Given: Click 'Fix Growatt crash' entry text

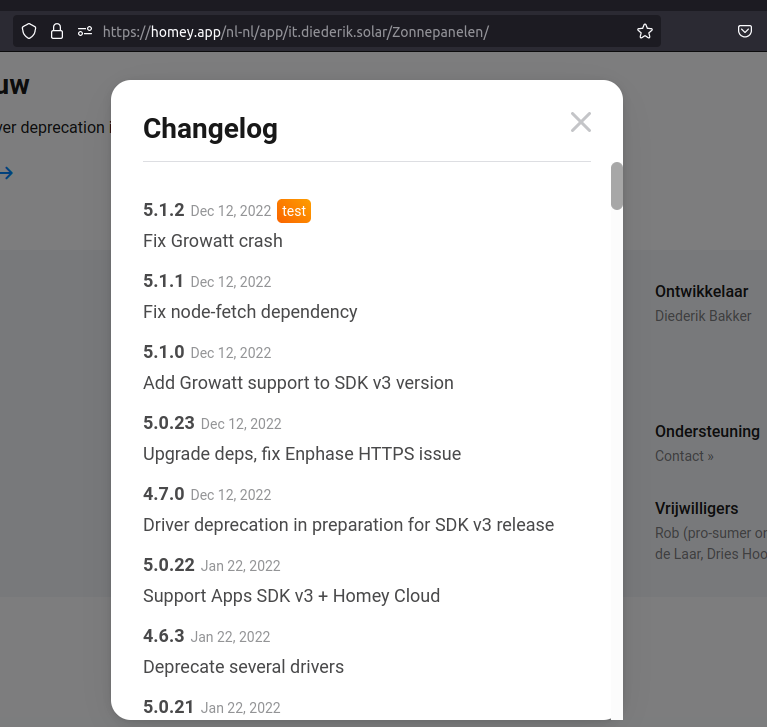Looking at the screenshot, I should 213,241.
